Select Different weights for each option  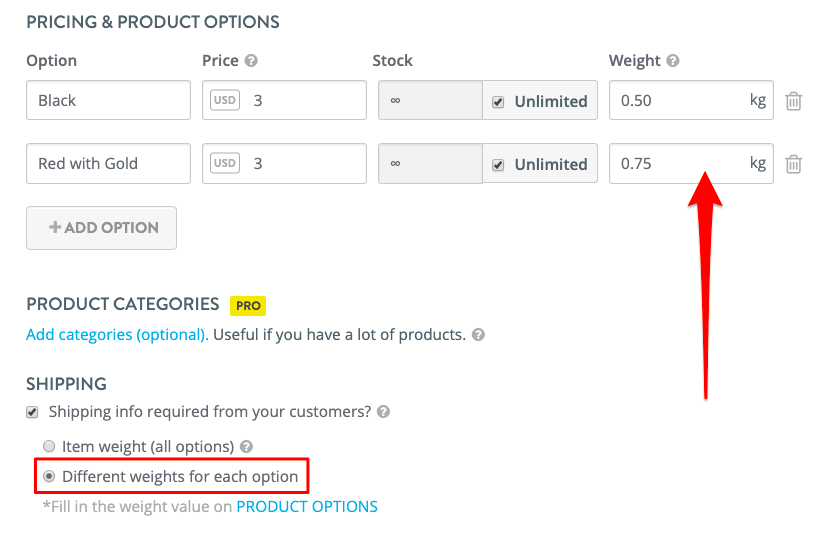point(49,476)
